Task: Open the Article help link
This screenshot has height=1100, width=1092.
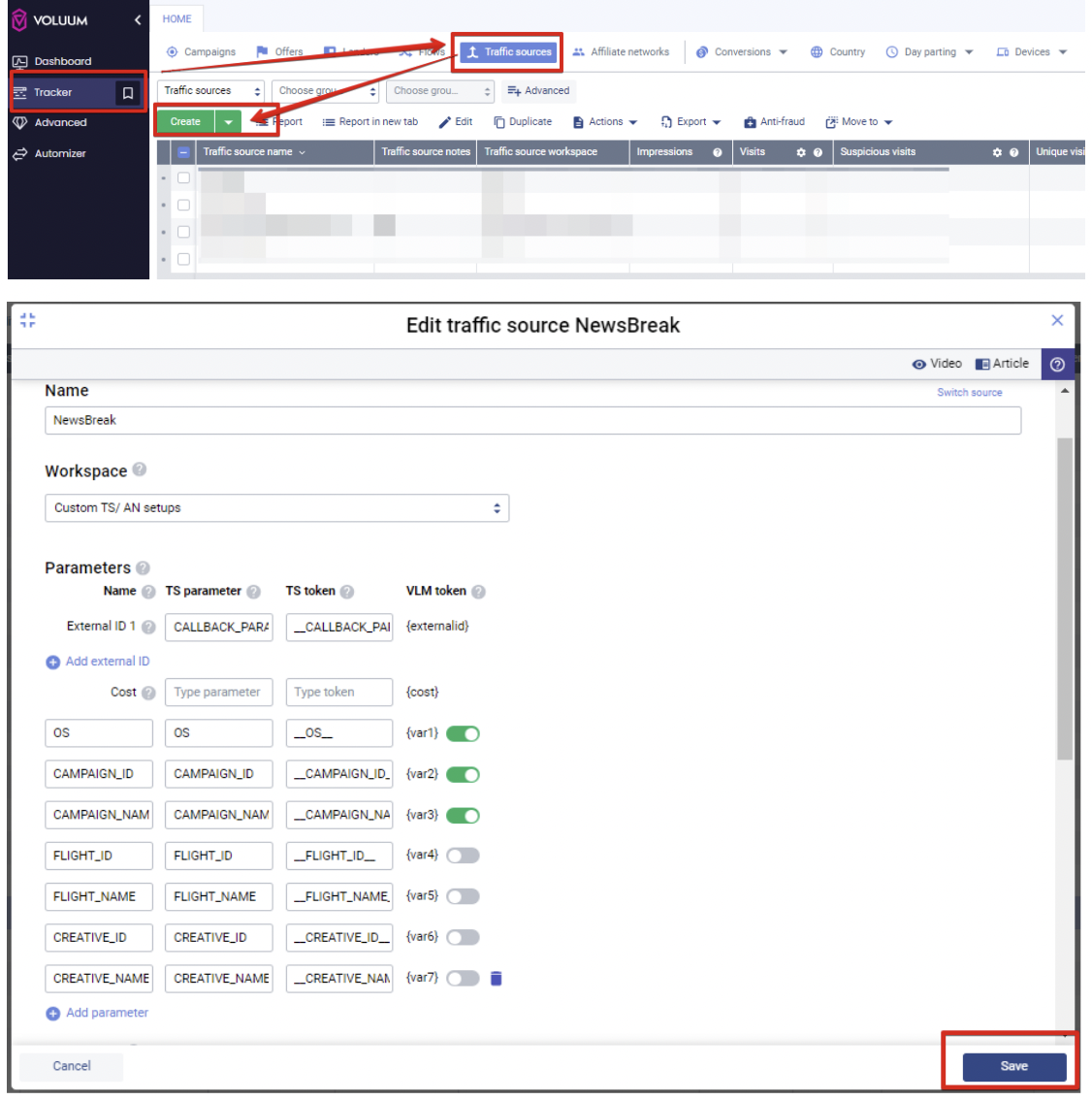Action: click(x=1002, y=364)
